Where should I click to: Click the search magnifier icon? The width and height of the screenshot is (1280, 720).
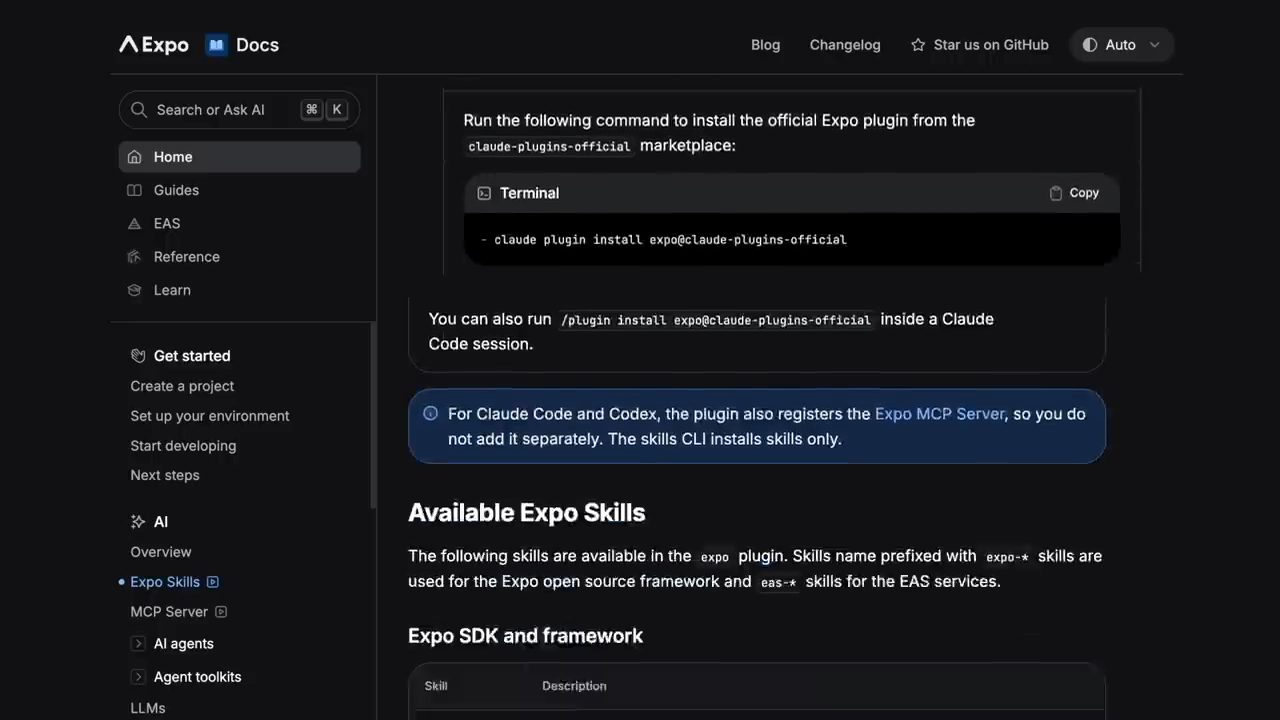click(139, 110)
